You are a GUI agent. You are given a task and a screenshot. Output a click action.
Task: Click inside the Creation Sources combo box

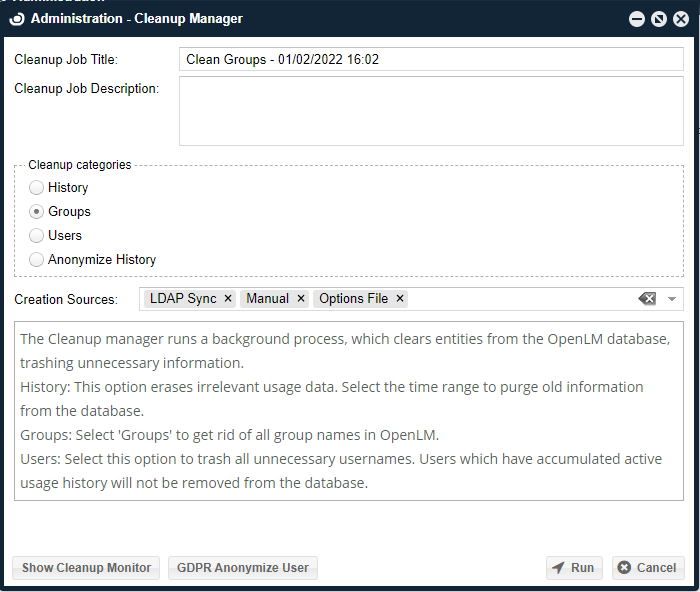[520, 299]
